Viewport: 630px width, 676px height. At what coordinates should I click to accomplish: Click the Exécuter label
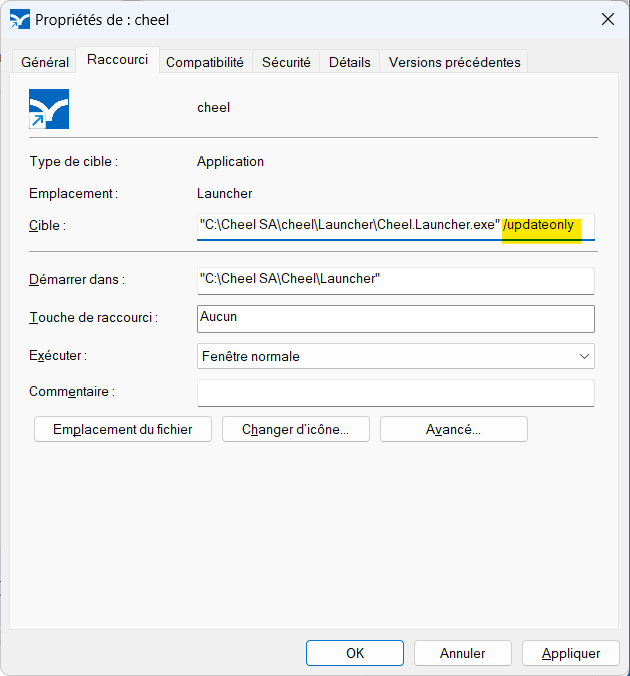(58, 356)
